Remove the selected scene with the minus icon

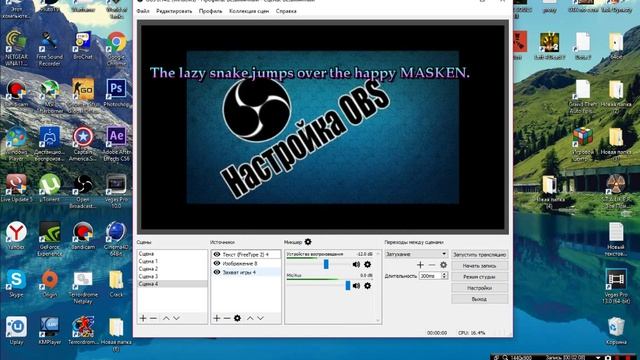click(153, 318)
